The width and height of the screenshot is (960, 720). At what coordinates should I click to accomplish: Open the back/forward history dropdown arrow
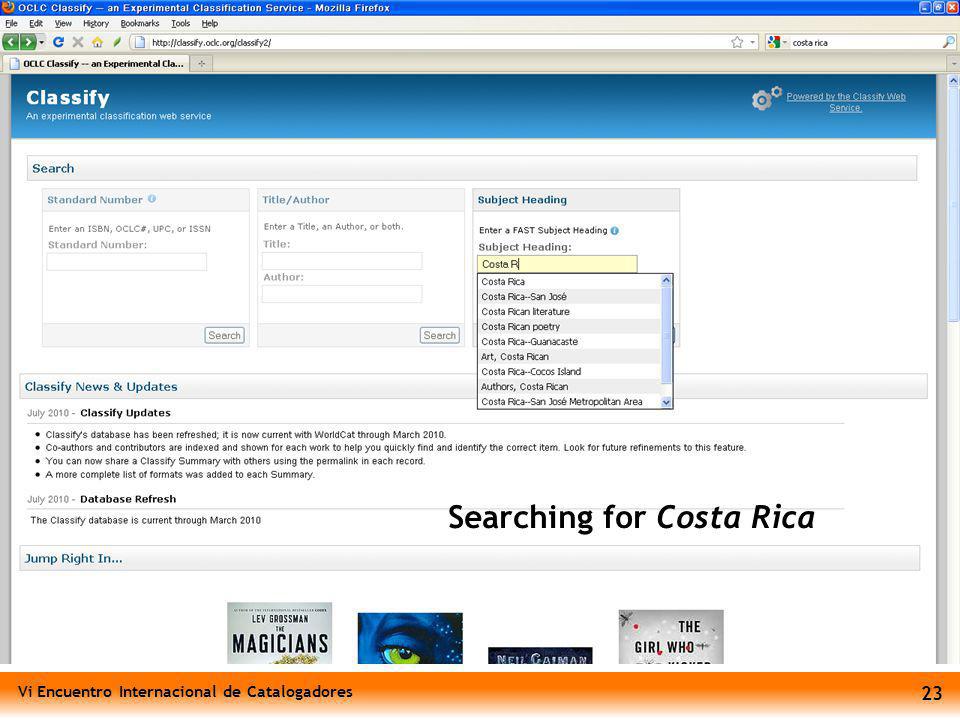[42, 42]
